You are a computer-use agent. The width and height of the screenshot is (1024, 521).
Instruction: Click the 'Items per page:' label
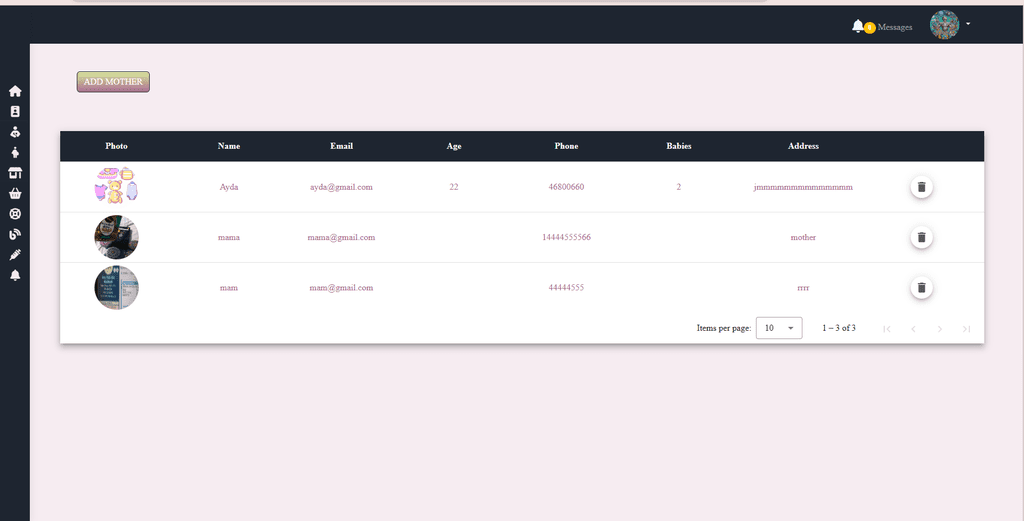724,328
